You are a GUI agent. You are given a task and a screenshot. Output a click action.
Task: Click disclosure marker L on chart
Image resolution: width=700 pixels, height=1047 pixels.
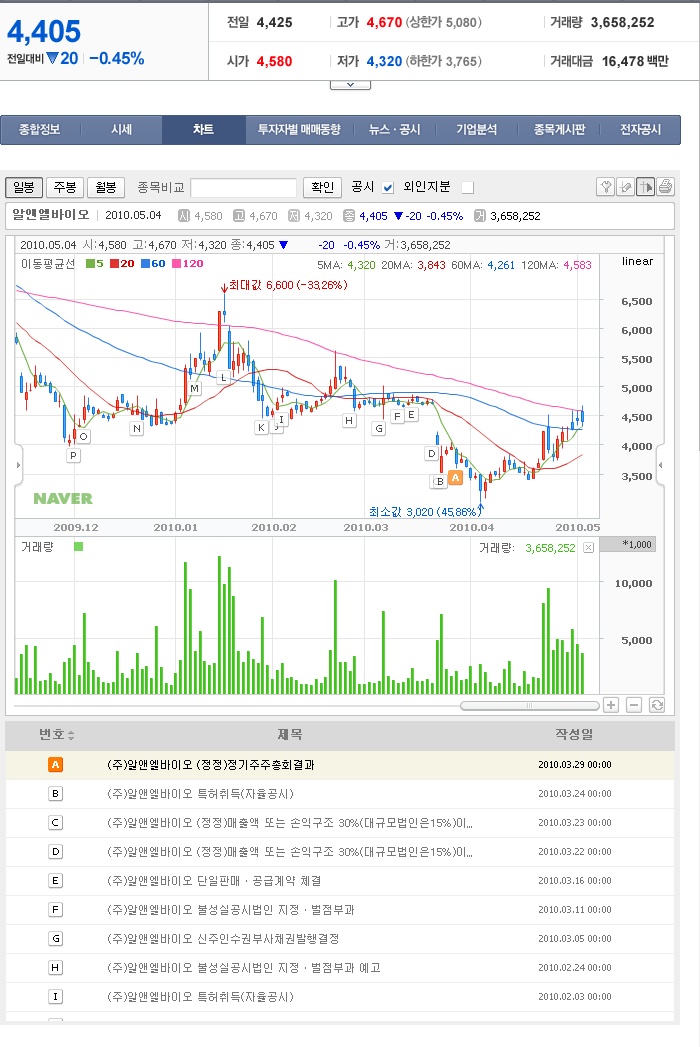[x=223, y=378]
